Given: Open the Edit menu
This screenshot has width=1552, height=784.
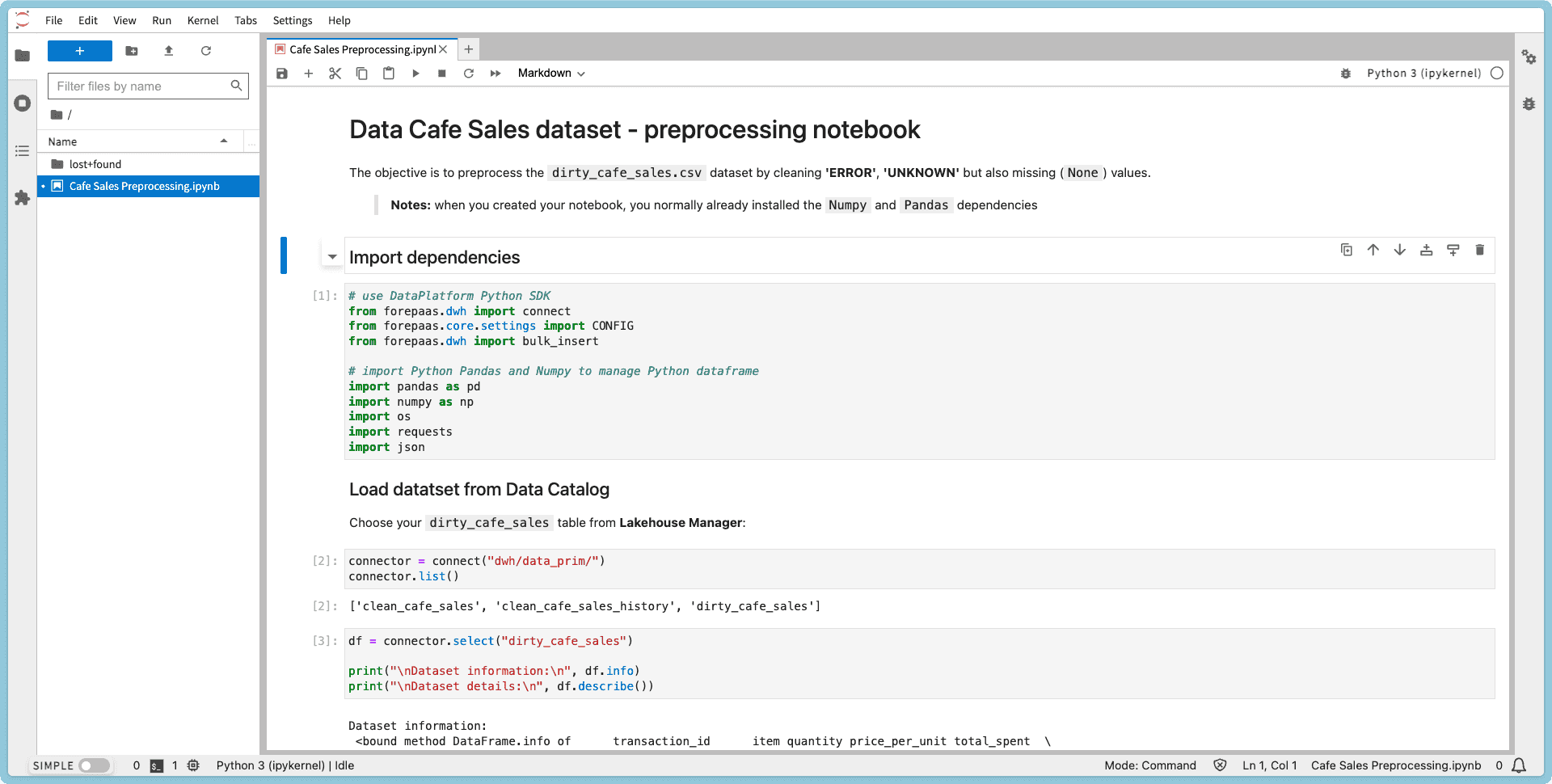Looking at the screenshot, I should [88, 20].
